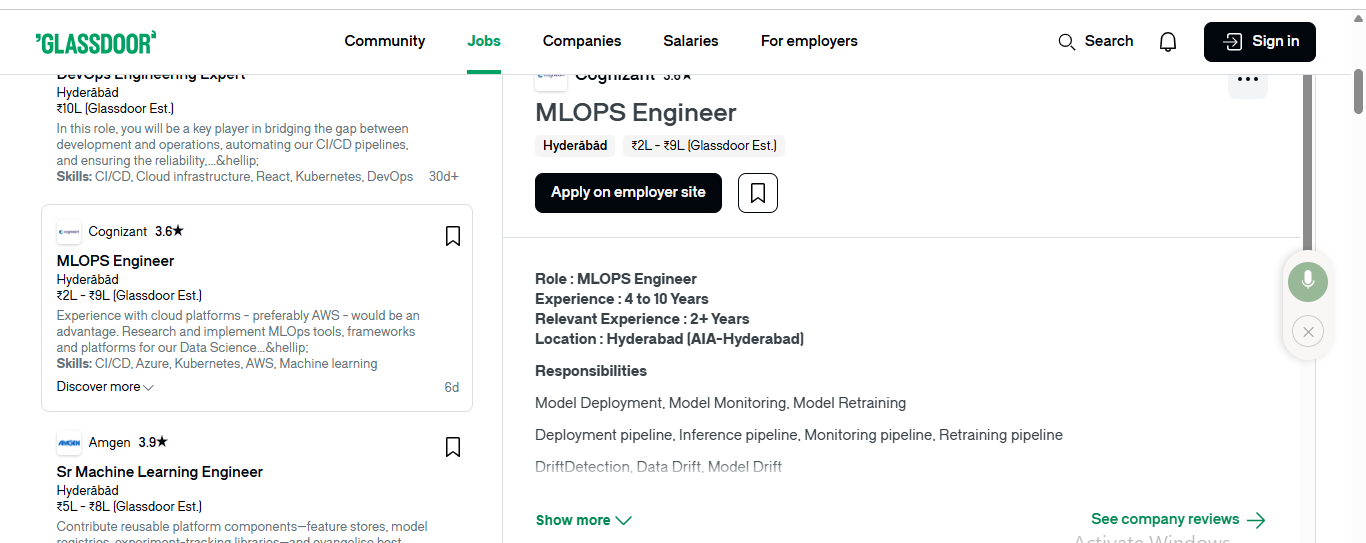Screen dimensions: 1366x543
Task: Click the Glassdoor logo
Action: [x=96, y=41]
